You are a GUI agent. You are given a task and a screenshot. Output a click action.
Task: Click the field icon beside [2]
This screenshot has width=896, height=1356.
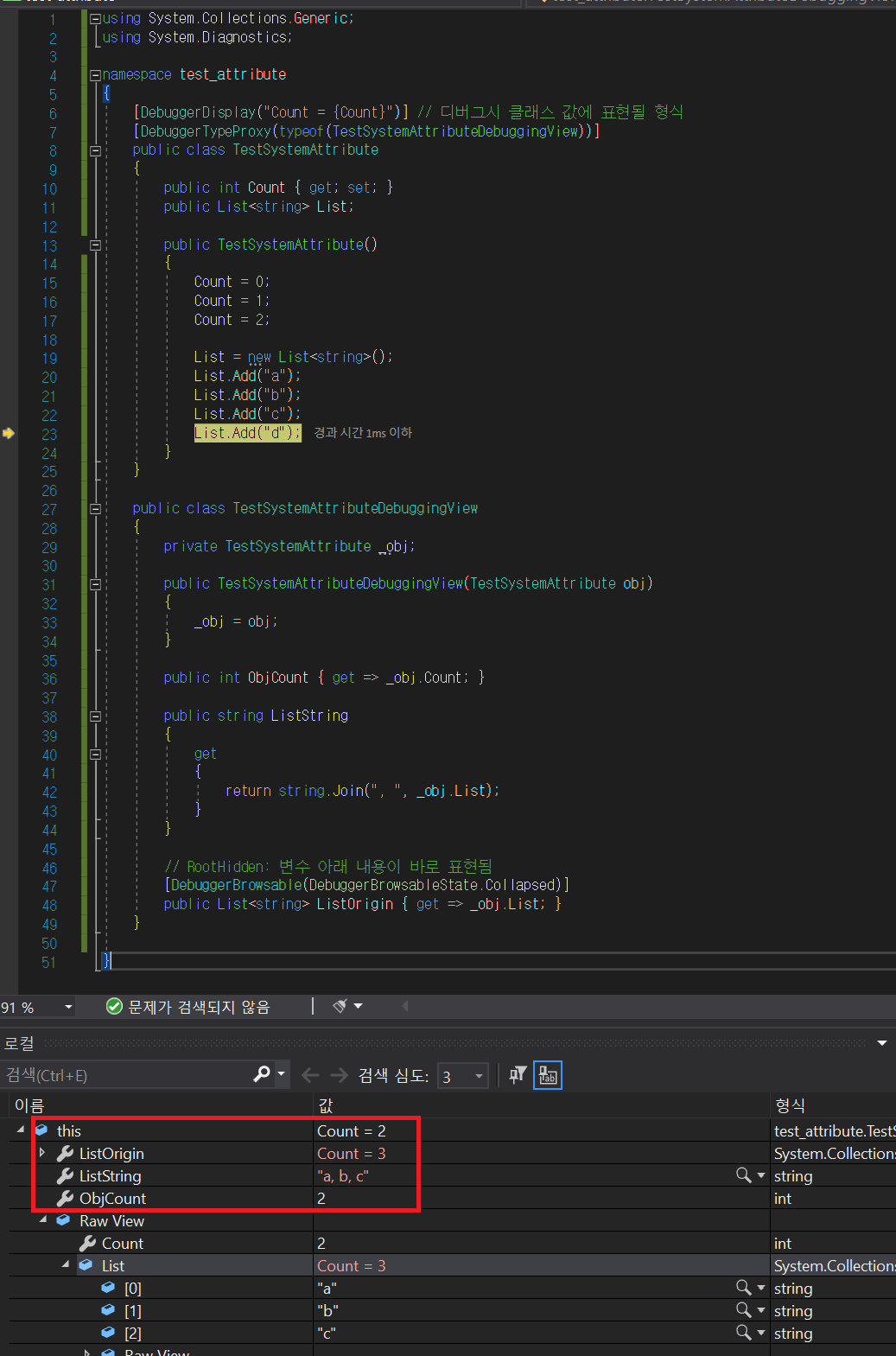[x=108, y=1332]
